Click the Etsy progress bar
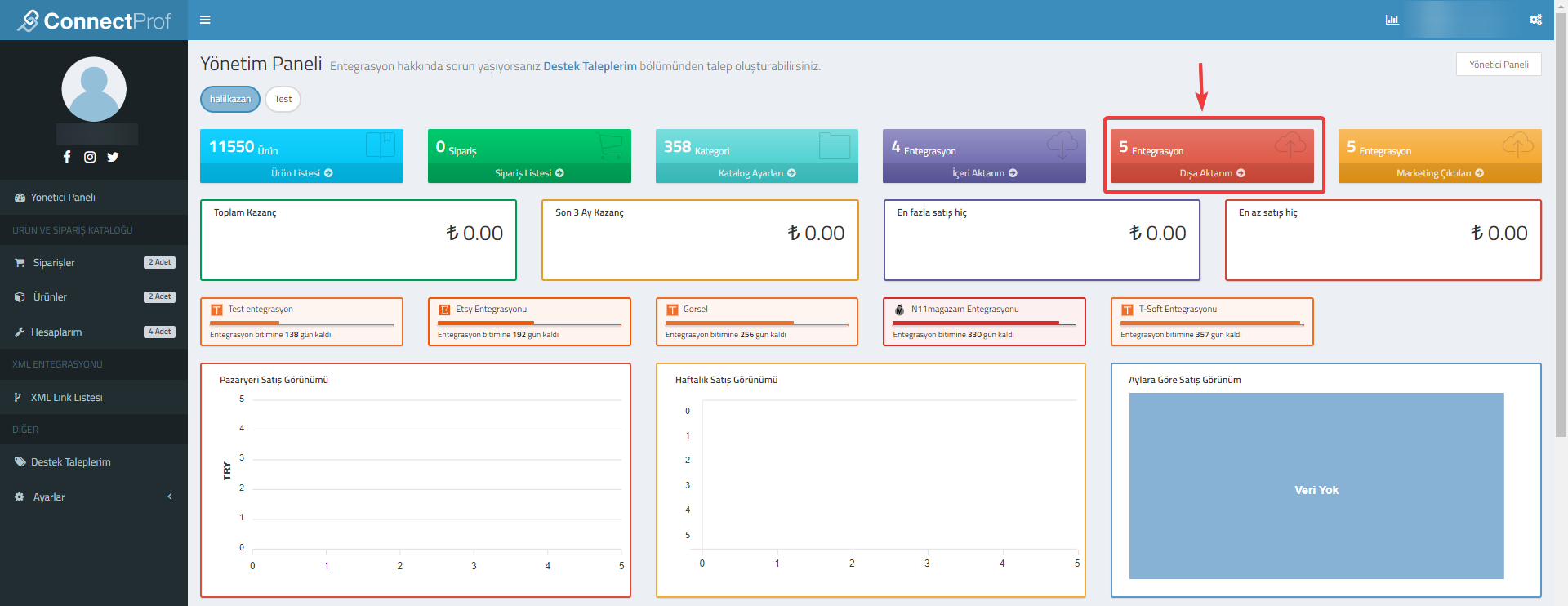Viewport: 1568px width, 606px height. [529, 323]
